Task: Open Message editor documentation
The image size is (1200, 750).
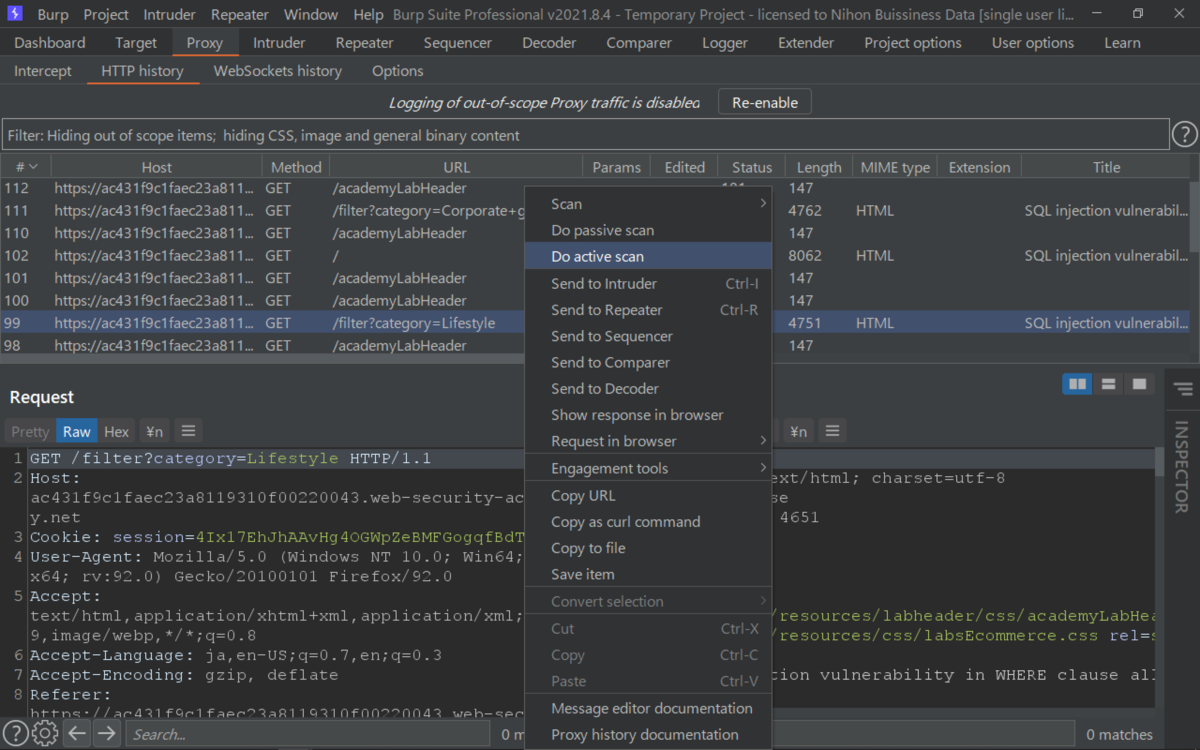Action: [648, 708]
